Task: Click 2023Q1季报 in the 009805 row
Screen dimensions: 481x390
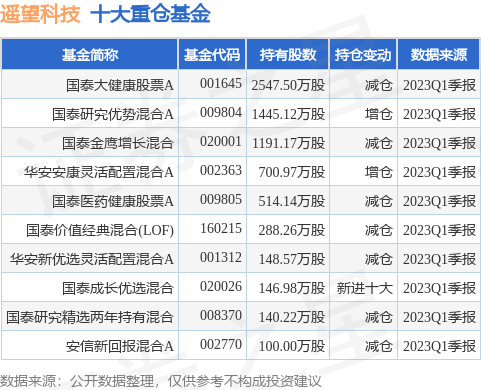Action: click(x=439, y=201)
